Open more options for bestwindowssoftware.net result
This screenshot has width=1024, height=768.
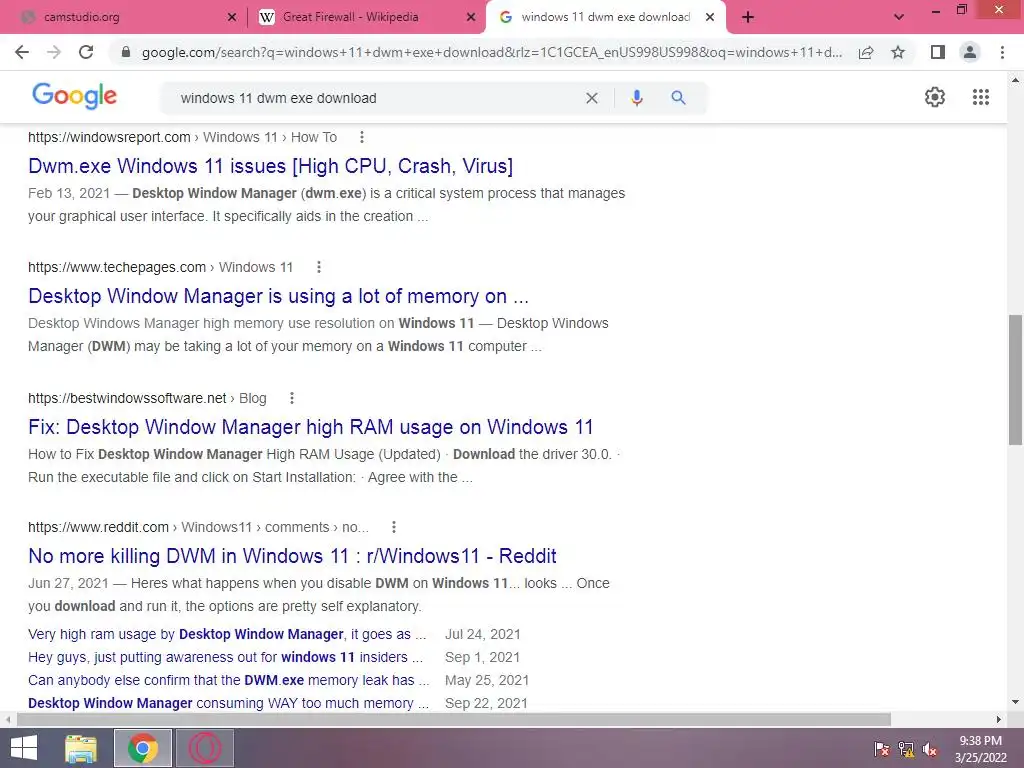pos(292,398)
